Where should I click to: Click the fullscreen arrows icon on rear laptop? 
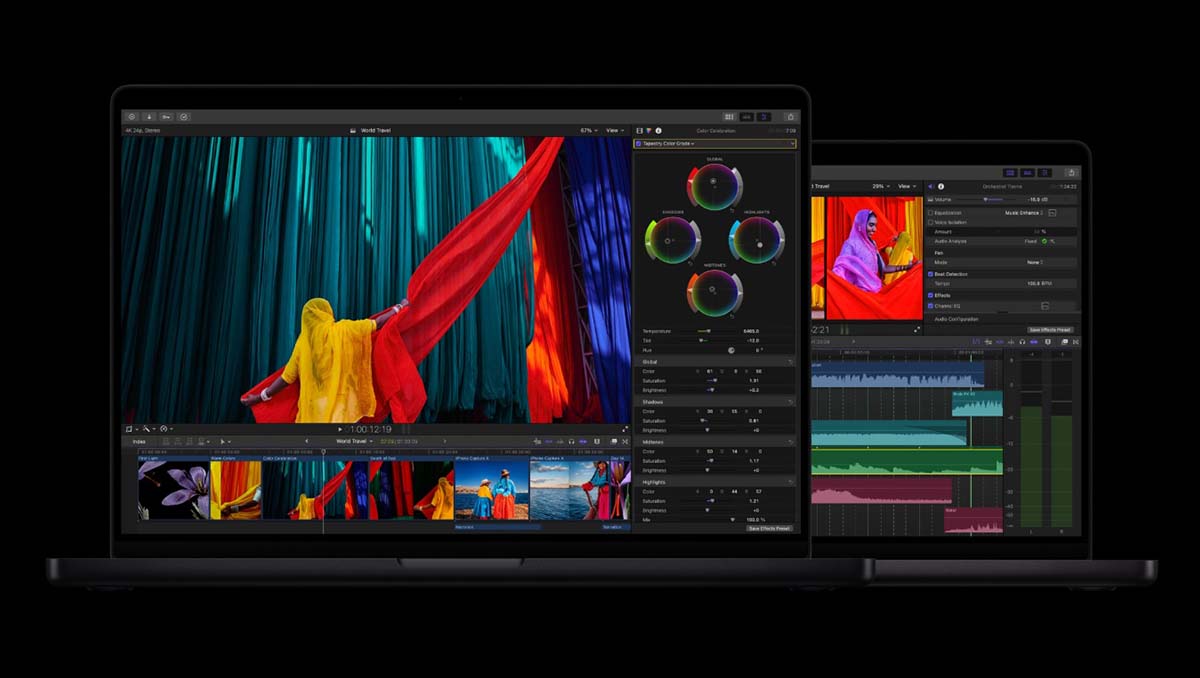point(917,330)
